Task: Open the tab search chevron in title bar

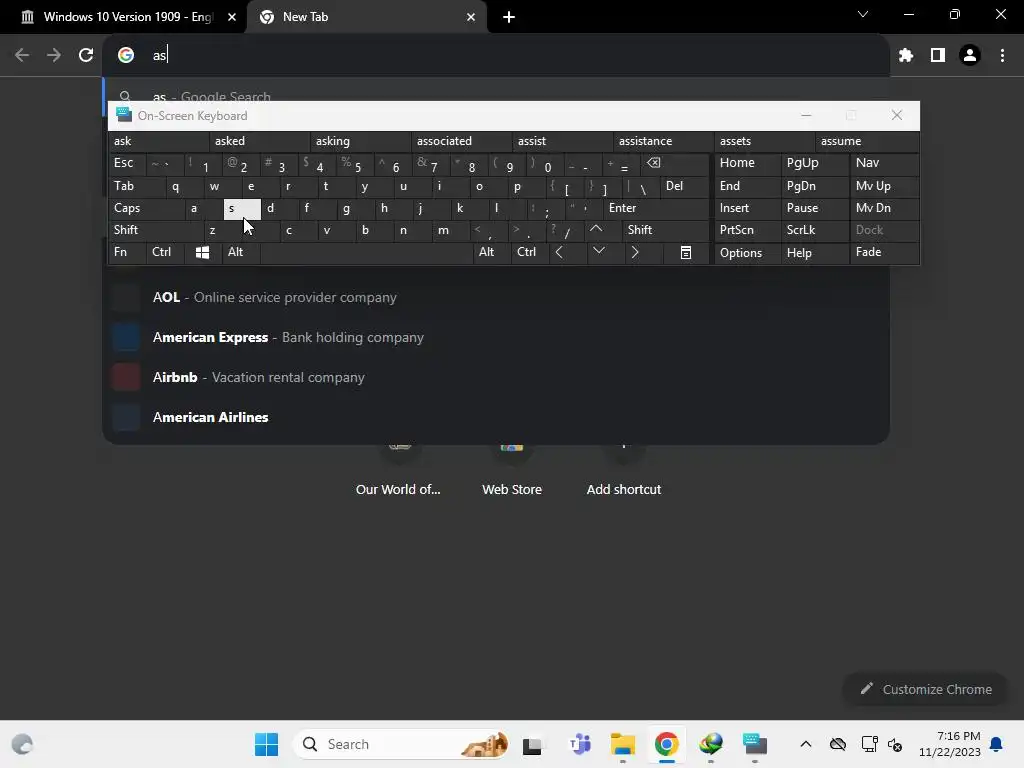Action: pos(863,14)
